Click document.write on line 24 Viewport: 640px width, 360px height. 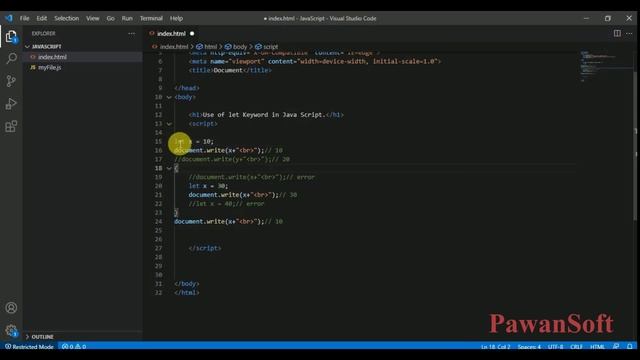pos(200,222)
